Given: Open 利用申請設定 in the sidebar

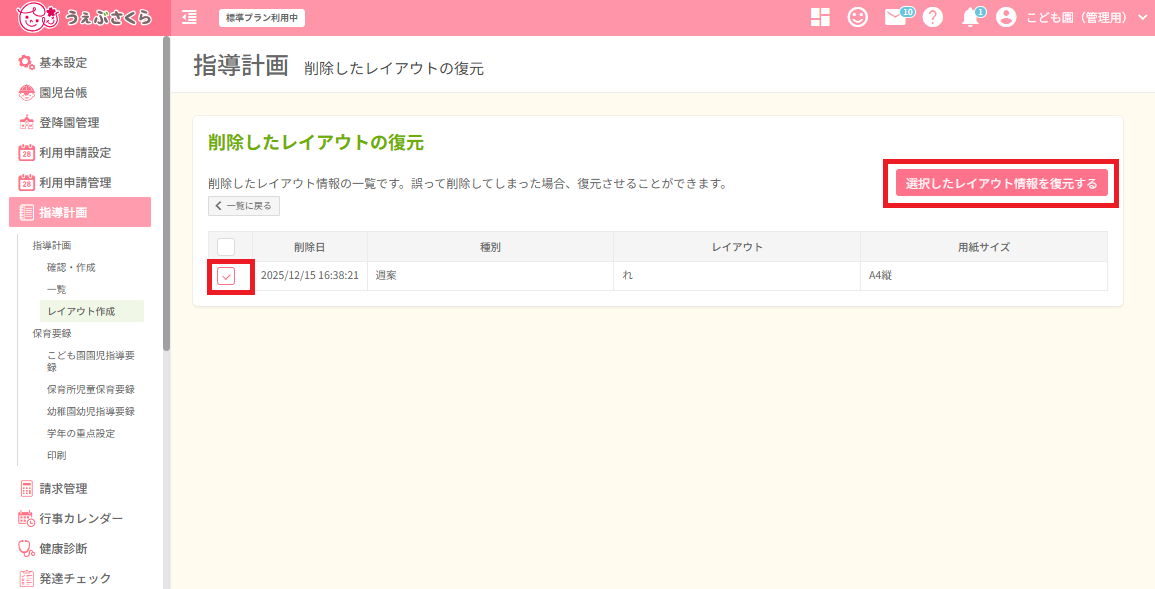Looking at the screenshot, I should click(75, 152).
